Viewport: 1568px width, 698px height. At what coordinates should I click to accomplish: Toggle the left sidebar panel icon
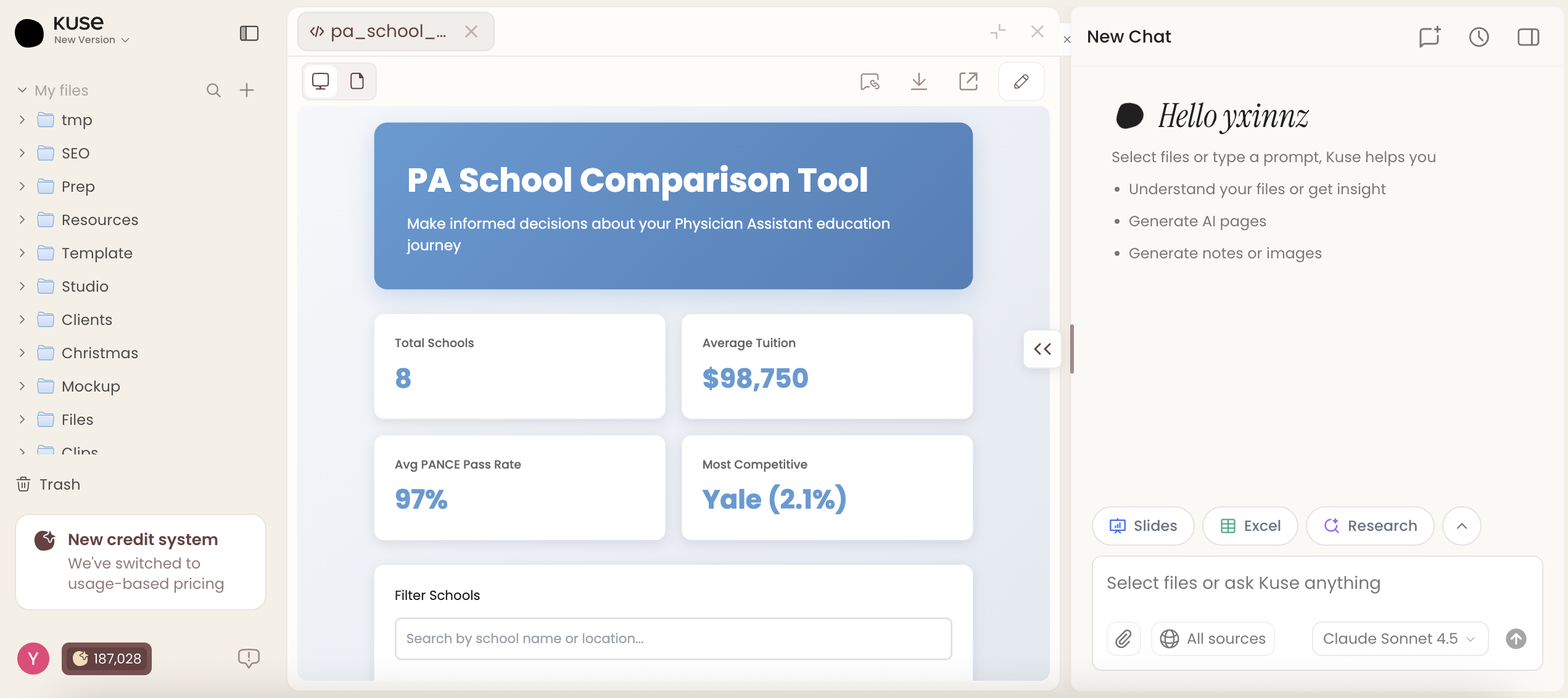pyautogui.click(x=249, y=33)
